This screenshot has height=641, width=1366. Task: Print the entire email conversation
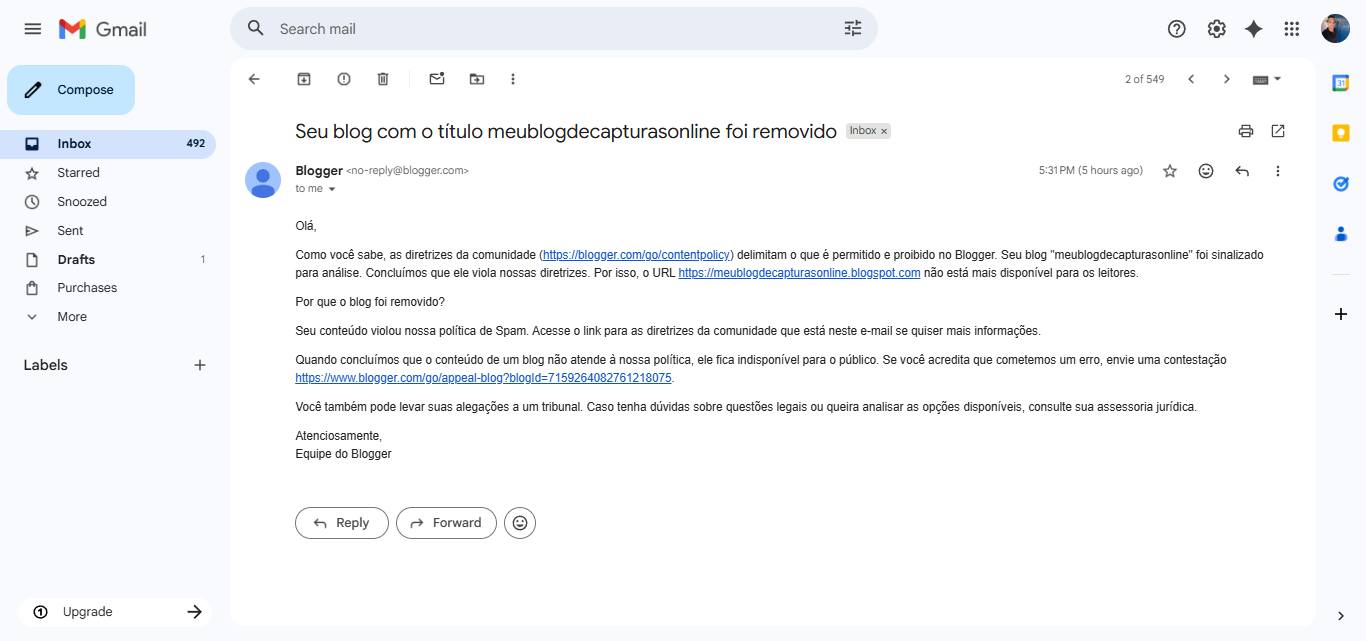1246,131
